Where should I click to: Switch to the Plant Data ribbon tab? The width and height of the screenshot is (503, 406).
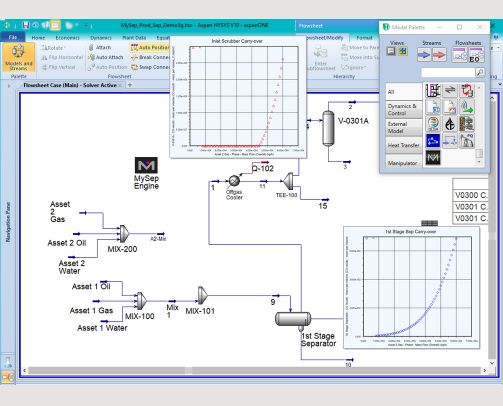[x=134, y=38]
